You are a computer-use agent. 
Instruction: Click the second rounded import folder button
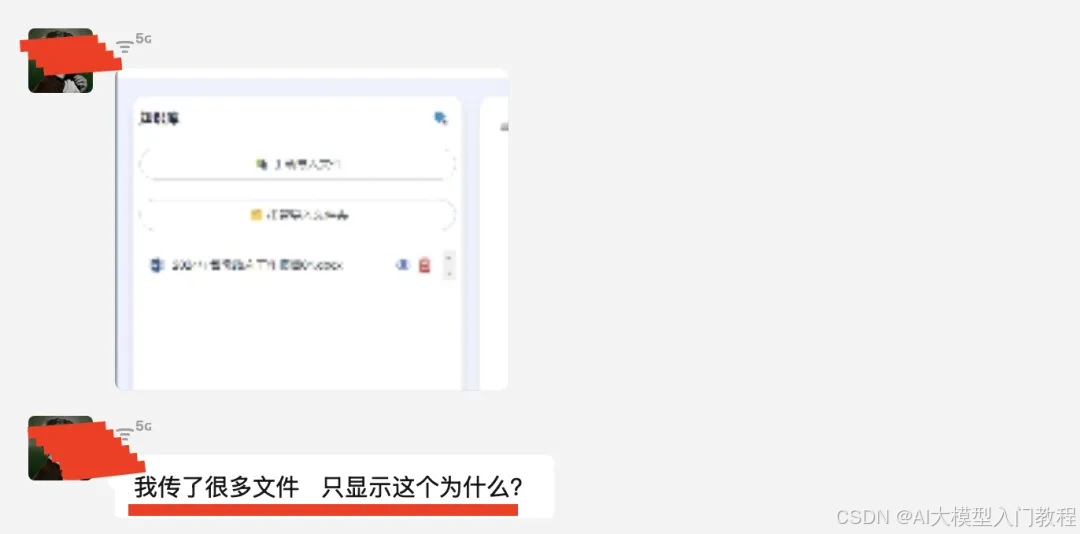click(298, 216)
